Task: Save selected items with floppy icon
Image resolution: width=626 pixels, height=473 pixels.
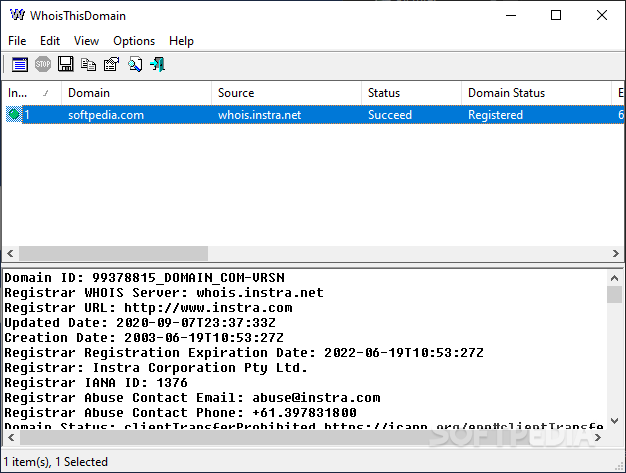Action: pyautogui.click(x=66, y=64)
